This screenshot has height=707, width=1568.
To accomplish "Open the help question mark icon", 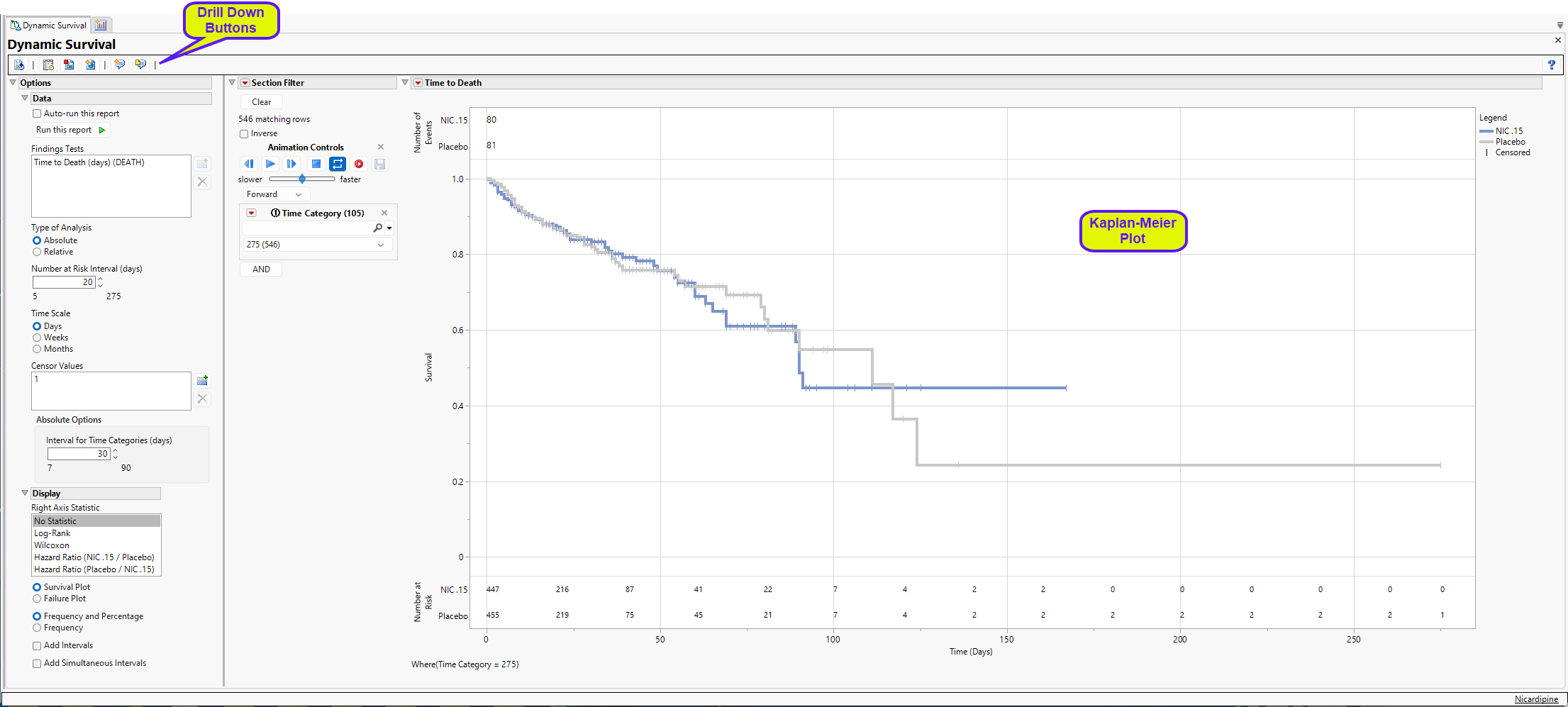I will pos(1552,65).
